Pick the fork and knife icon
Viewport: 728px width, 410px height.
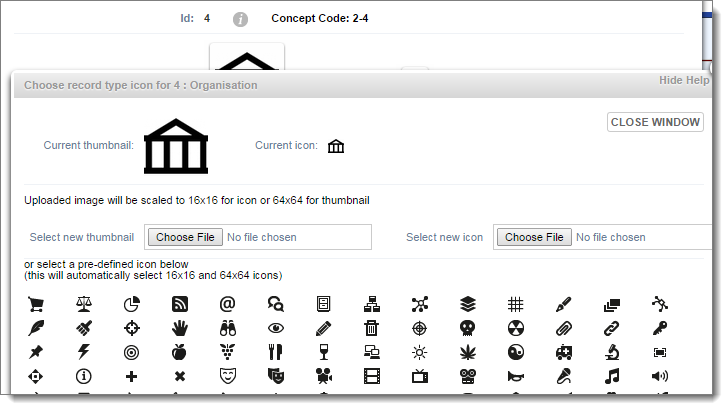276,352
